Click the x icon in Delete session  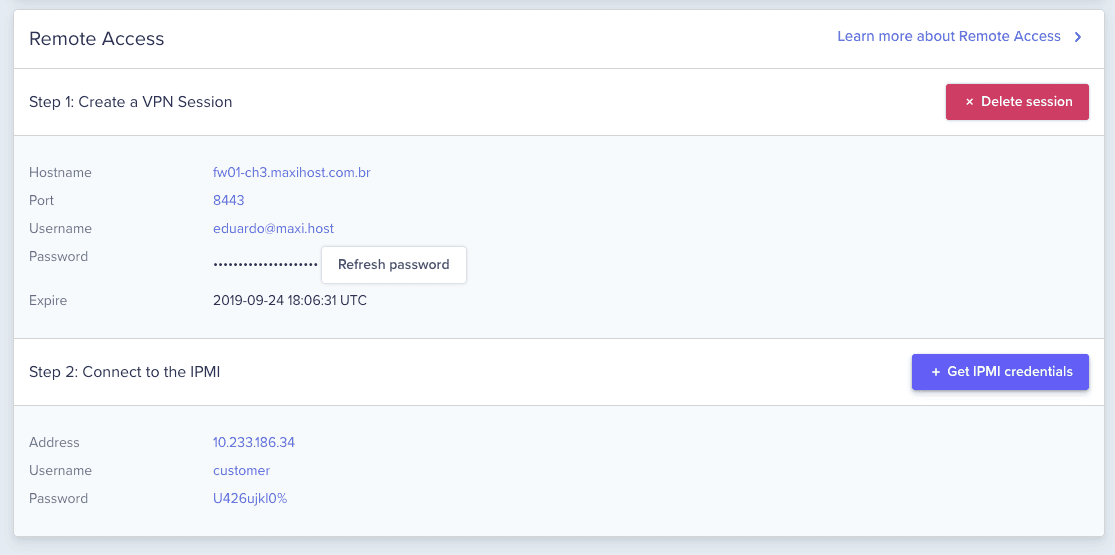(969, 102)
